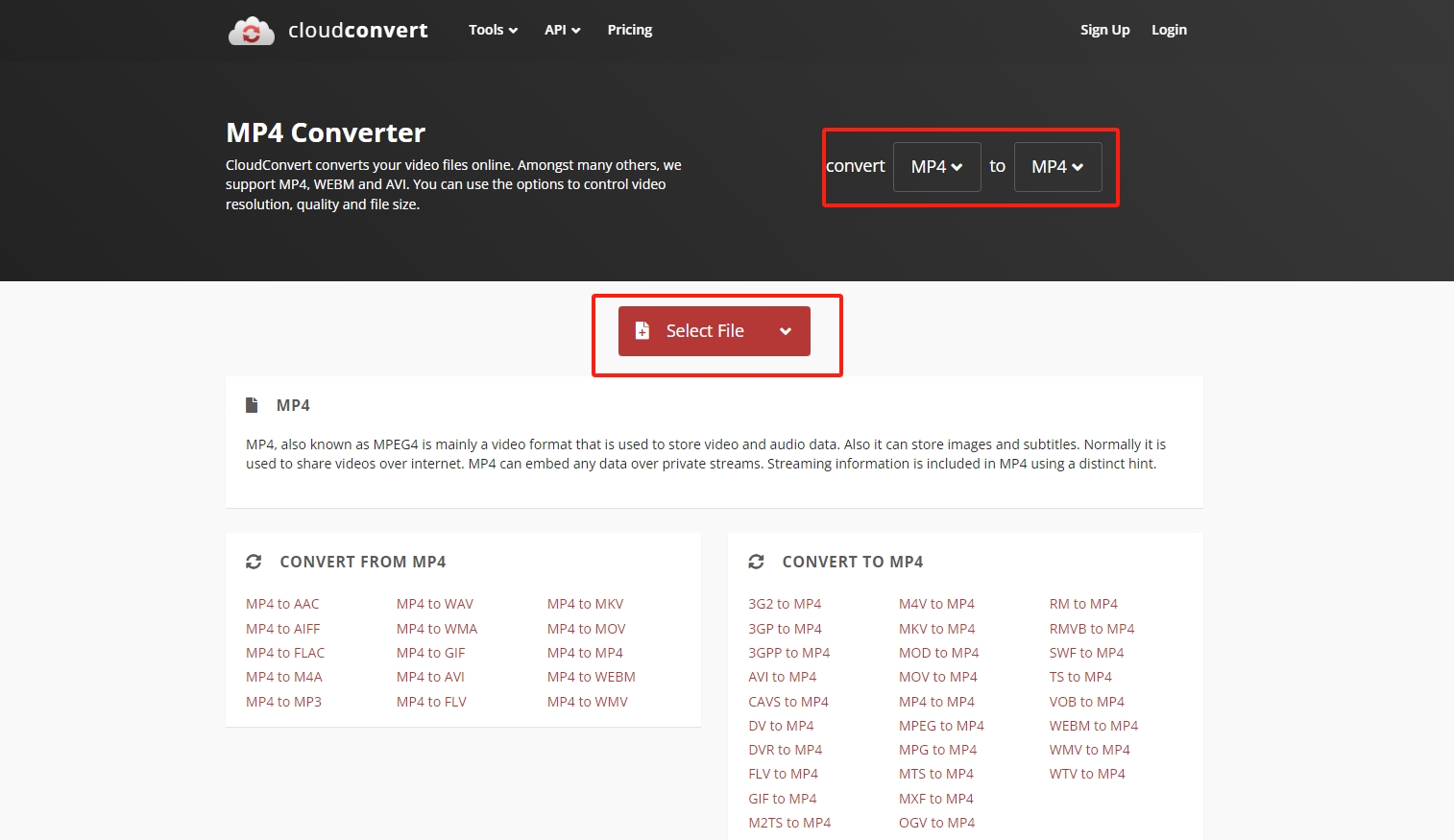This screenshot has height=840, width=1454.
Task: Open MP4 to AVI converter link
Action: [430, 677]
